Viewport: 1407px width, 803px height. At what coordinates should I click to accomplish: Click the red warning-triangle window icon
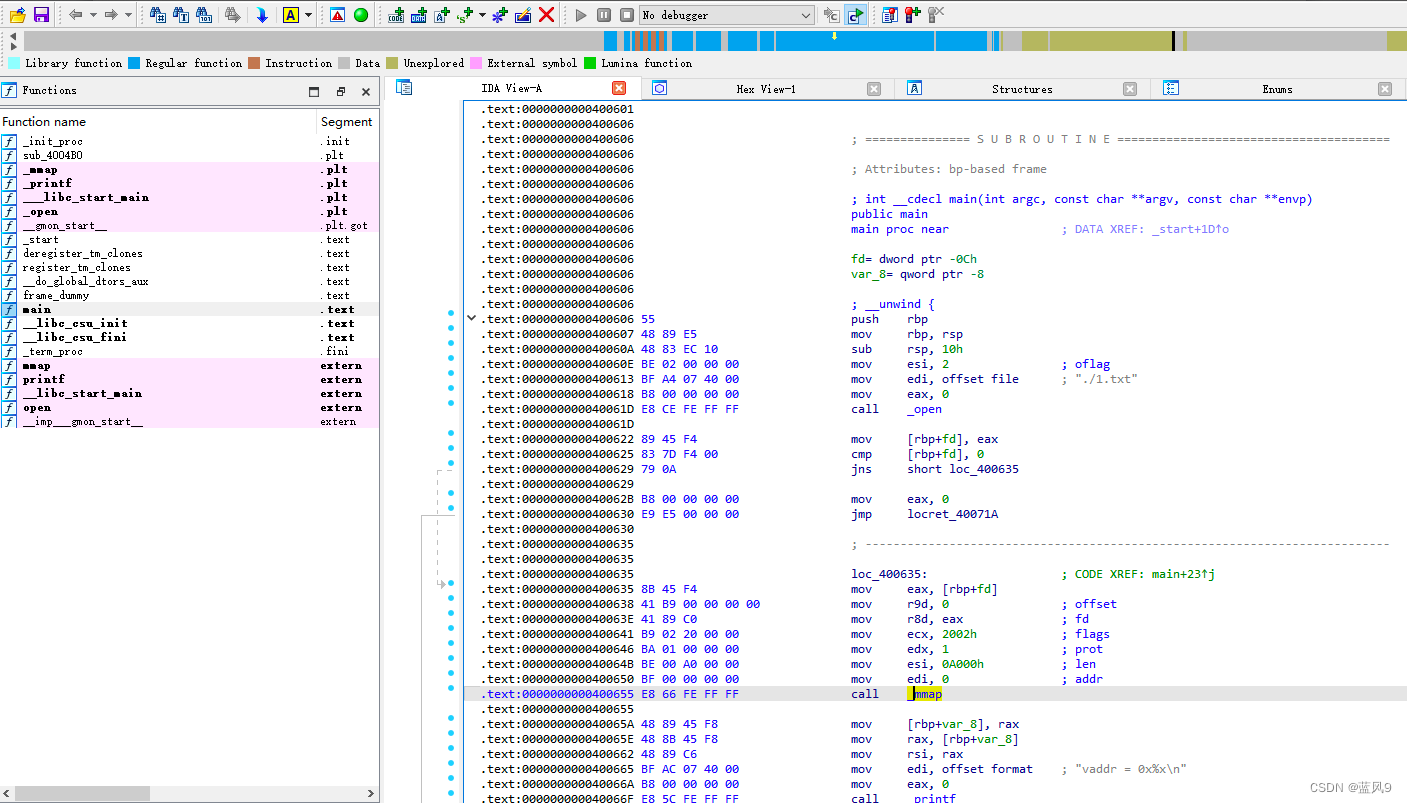click(x=337, y=15)
